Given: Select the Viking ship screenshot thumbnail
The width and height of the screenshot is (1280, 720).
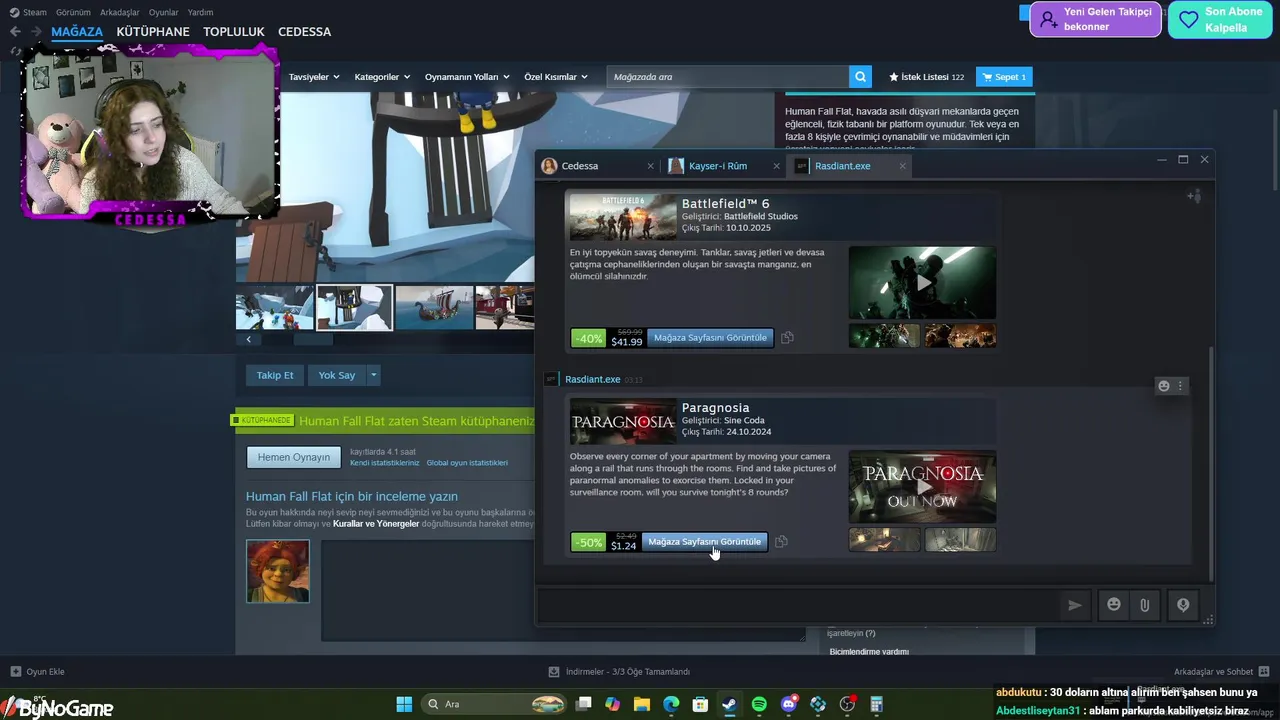Looking at the screenshot, I should pos(435,307).
